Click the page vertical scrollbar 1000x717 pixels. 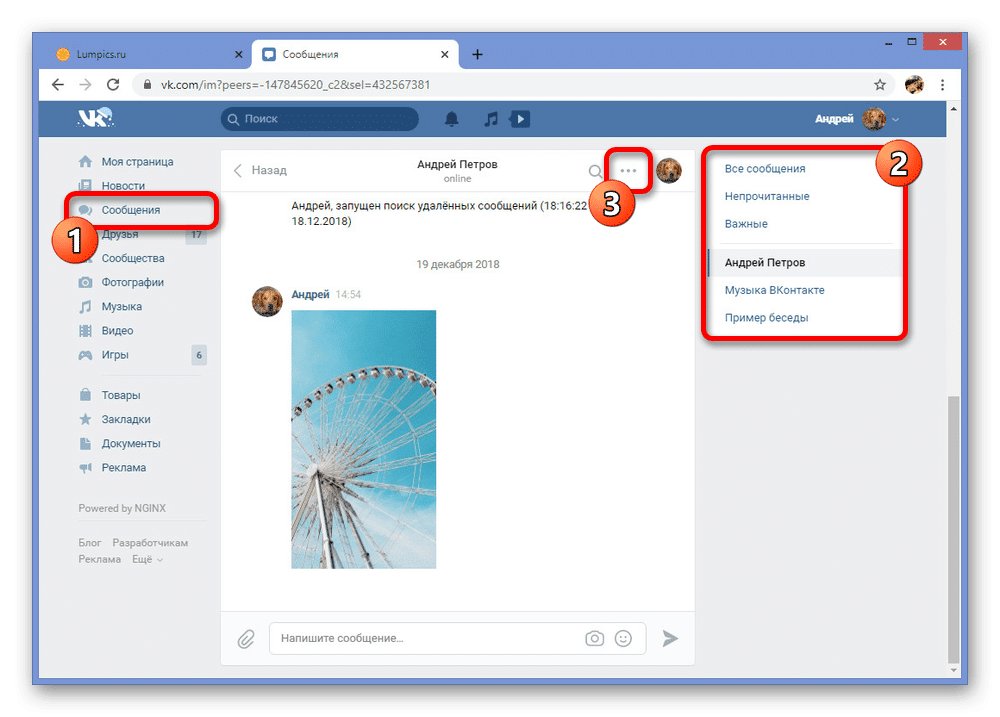[953, 530]
